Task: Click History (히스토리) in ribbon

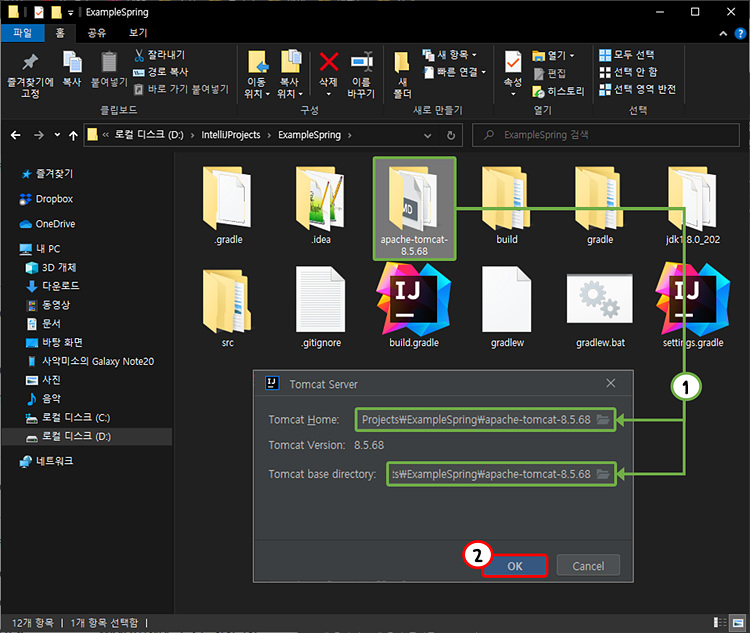Action: 558,91
